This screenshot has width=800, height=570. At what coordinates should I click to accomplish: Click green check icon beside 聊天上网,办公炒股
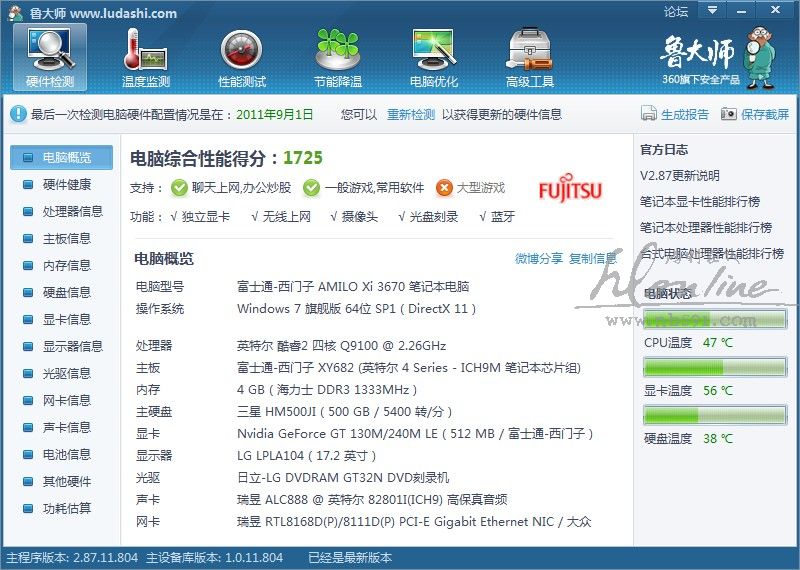point(179,188)
